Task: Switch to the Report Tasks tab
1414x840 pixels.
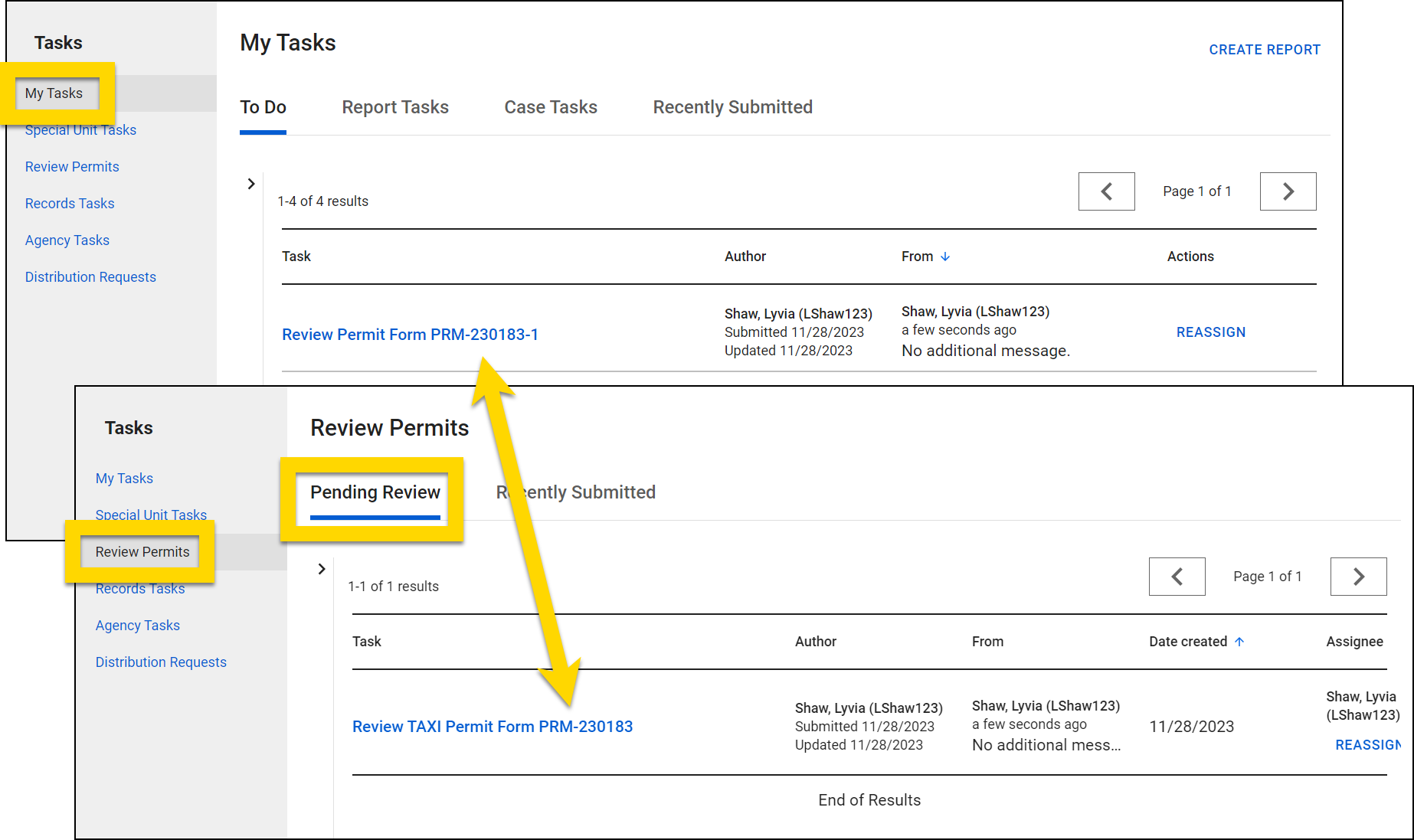Action: (395, 107)
